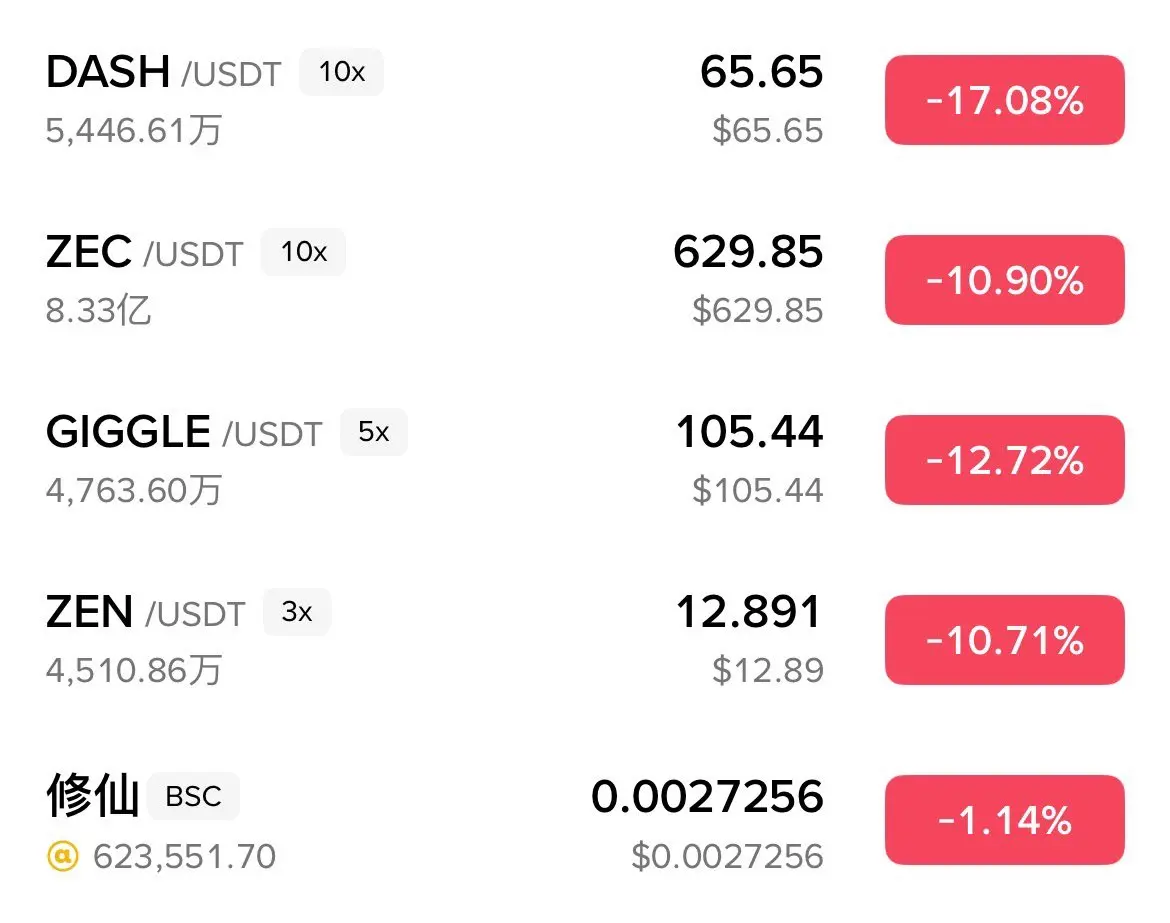Select the DASH 10x leverage tag

342,72
